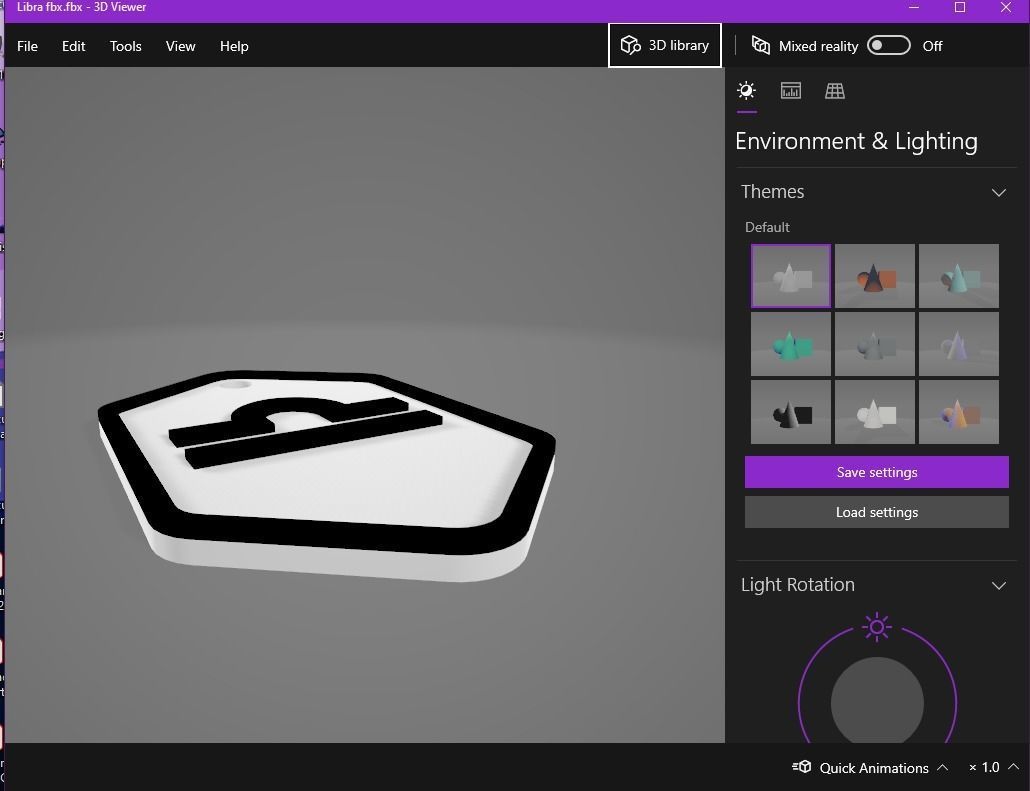Open the Environment & Lighting tab icon
Screen dimensions: 1030x791
point(746,91)
